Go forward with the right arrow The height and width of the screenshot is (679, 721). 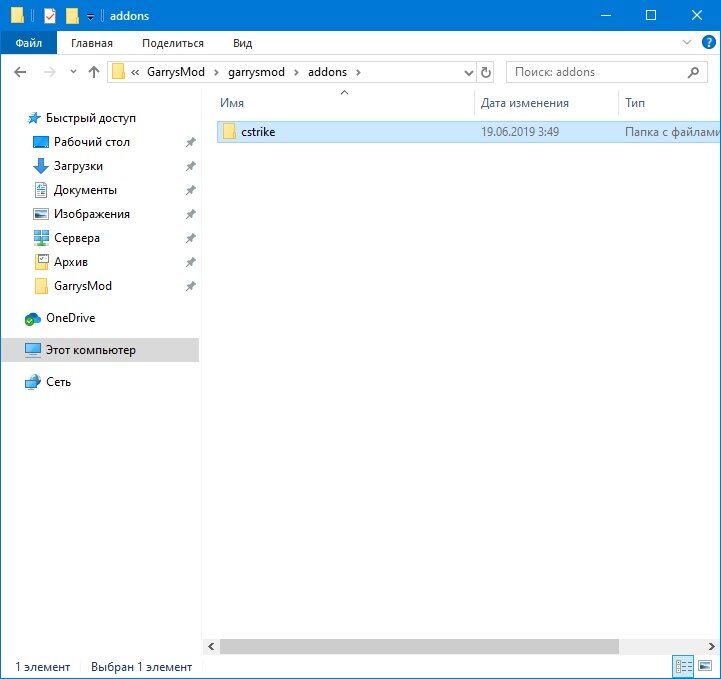click(50, 72)
